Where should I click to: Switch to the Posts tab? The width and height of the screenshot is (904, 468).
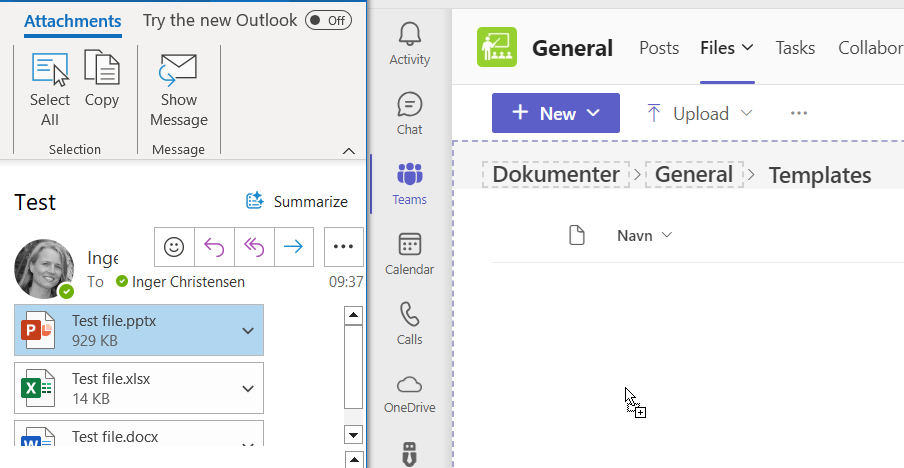pyautogui.click(x=659, y=47)
